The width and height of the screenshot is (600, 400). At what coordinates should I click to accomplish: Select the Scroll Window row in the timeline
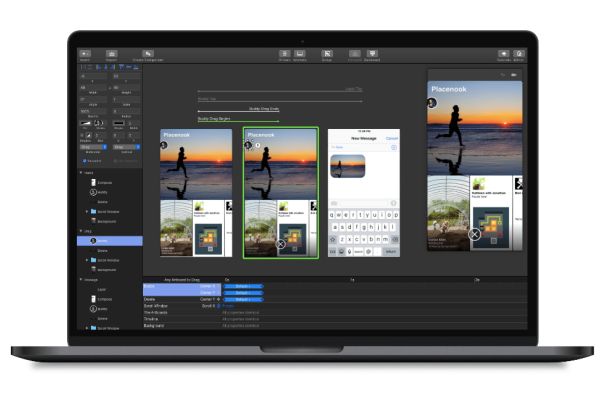tap(335, 306)
